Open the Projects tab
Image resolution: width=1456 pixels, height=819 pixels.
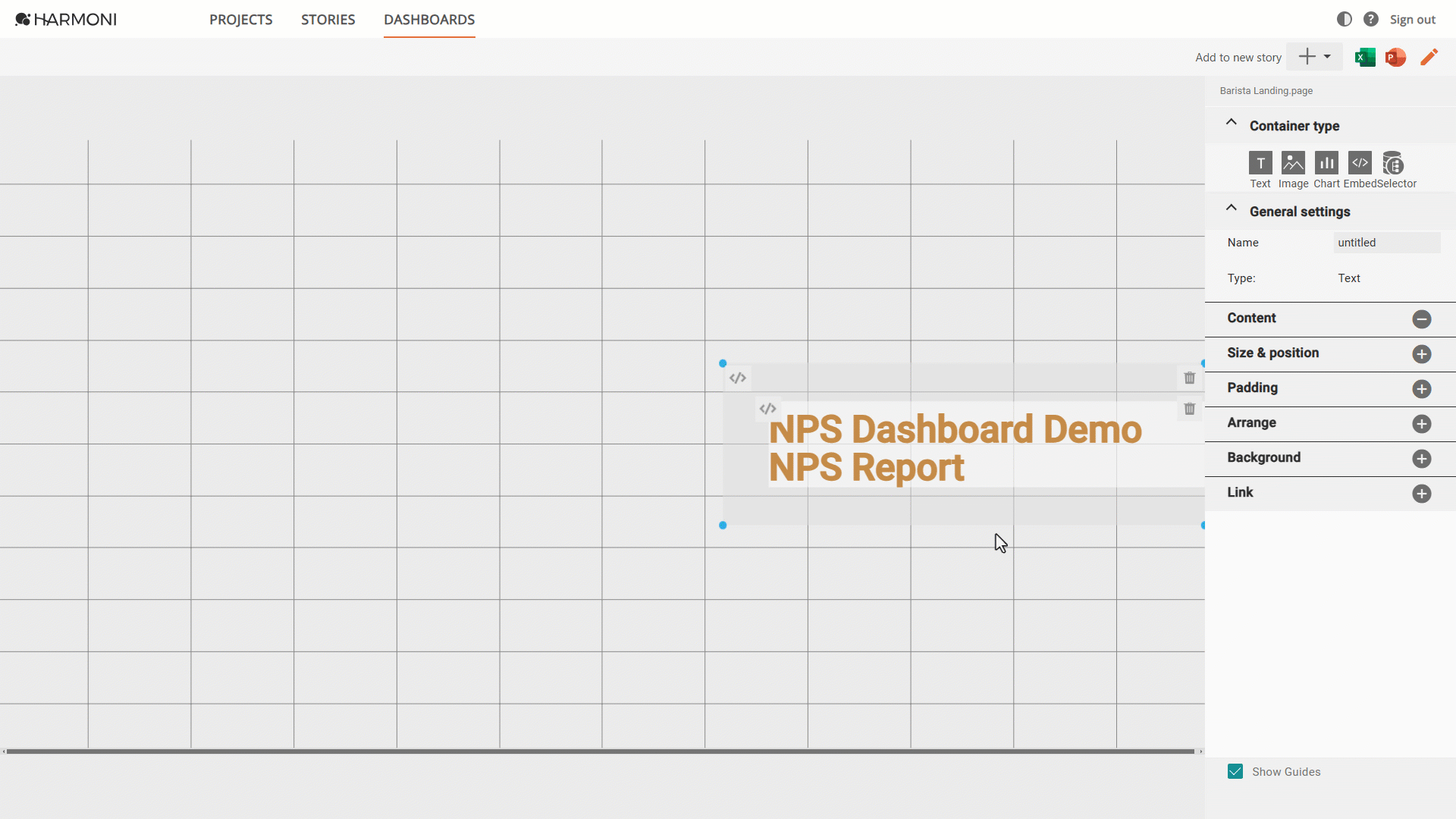(x=240, y=20)
